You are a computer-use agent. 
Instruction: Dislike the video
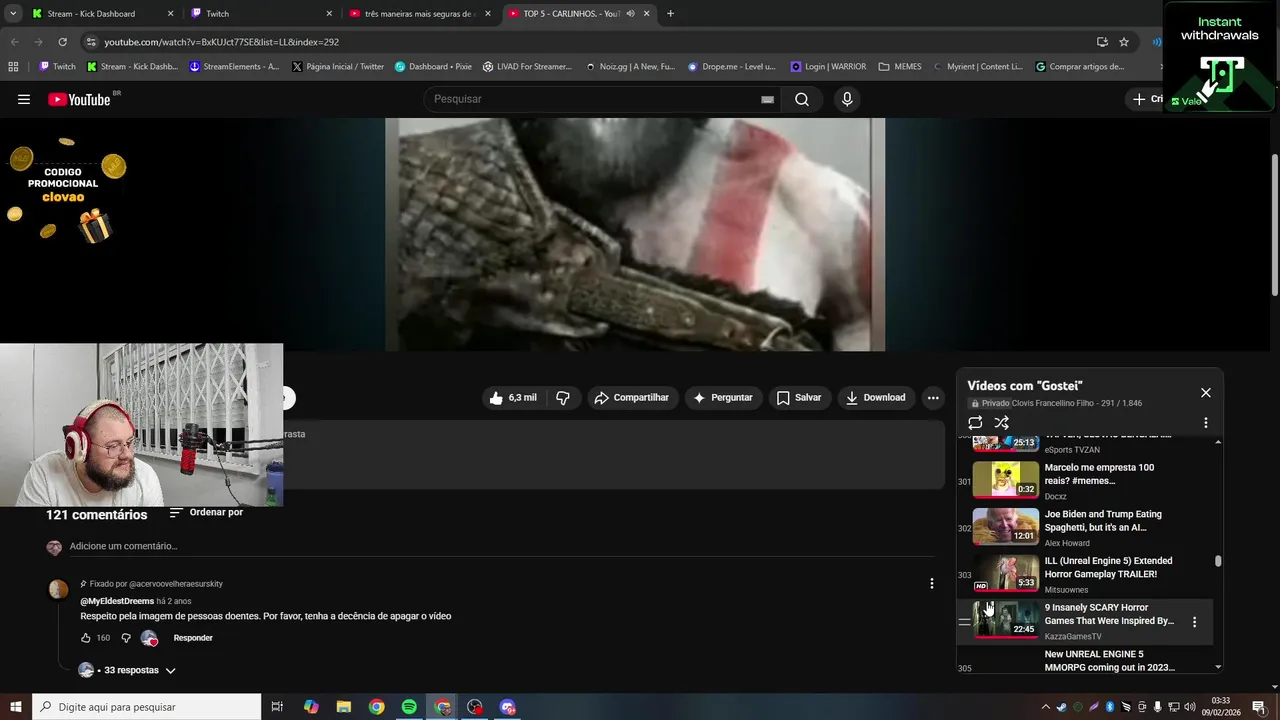tap(563, 397)
